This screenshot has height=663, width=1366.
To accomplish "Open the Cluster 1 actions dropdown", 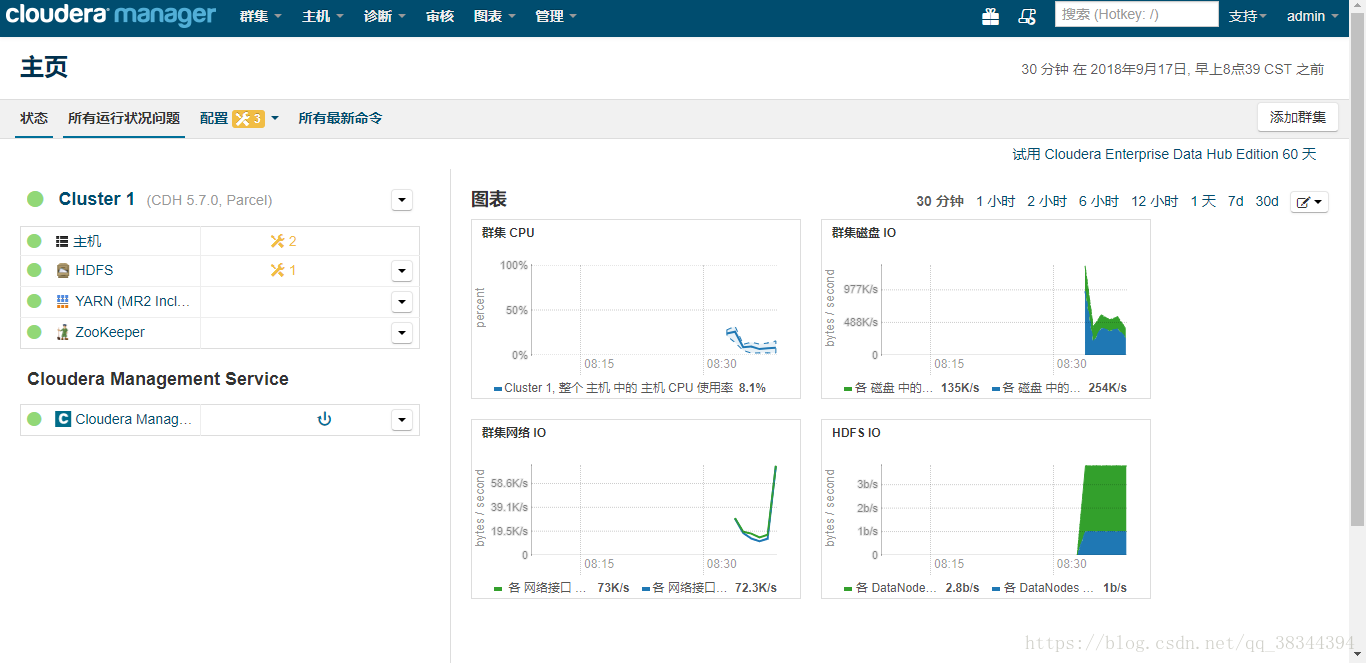I will click(x=402, y=200).
